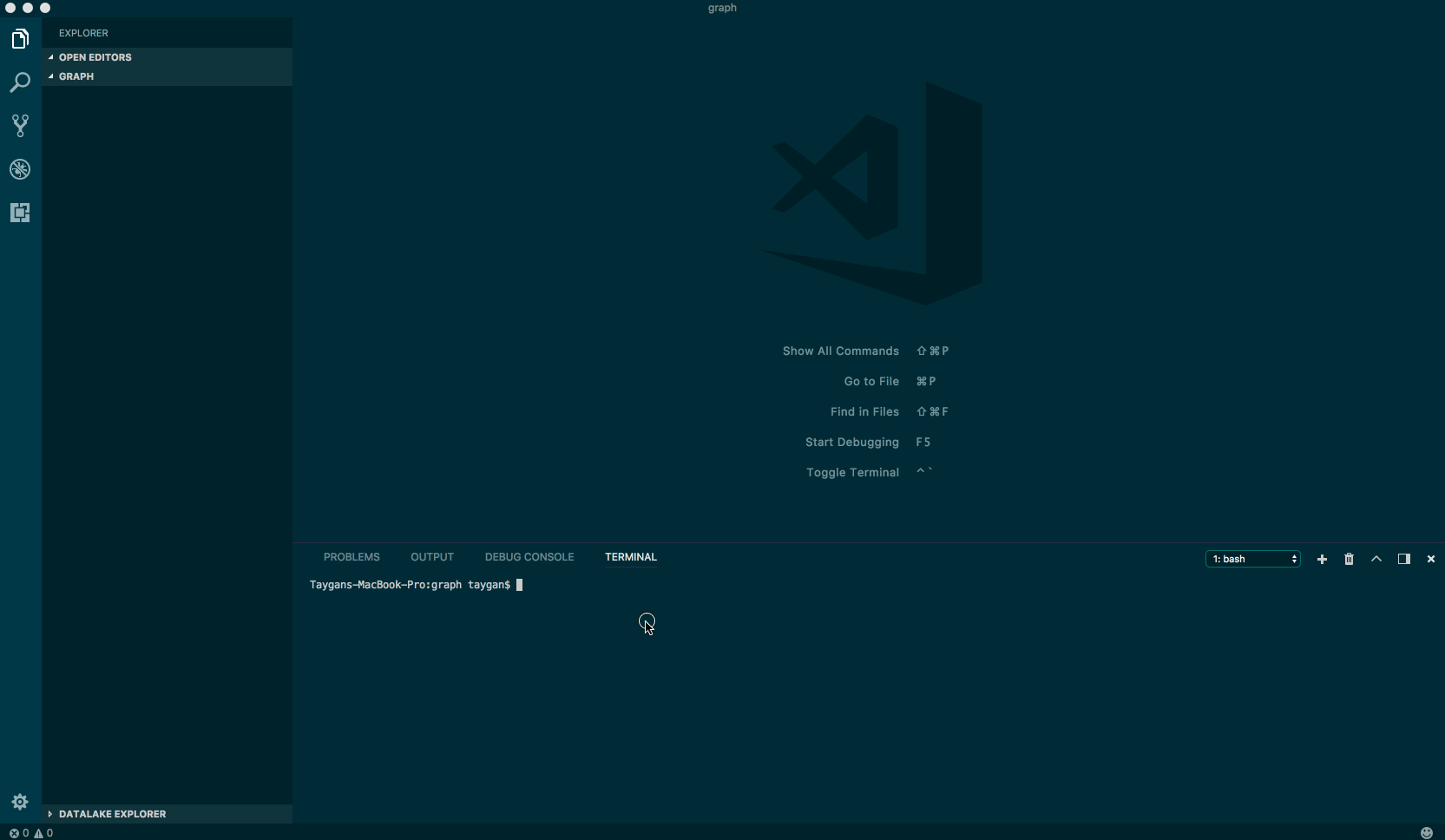This screenshot has height=840, width=1445.
Task: Click the Find in Files text
Action: [x=864, y=412]
